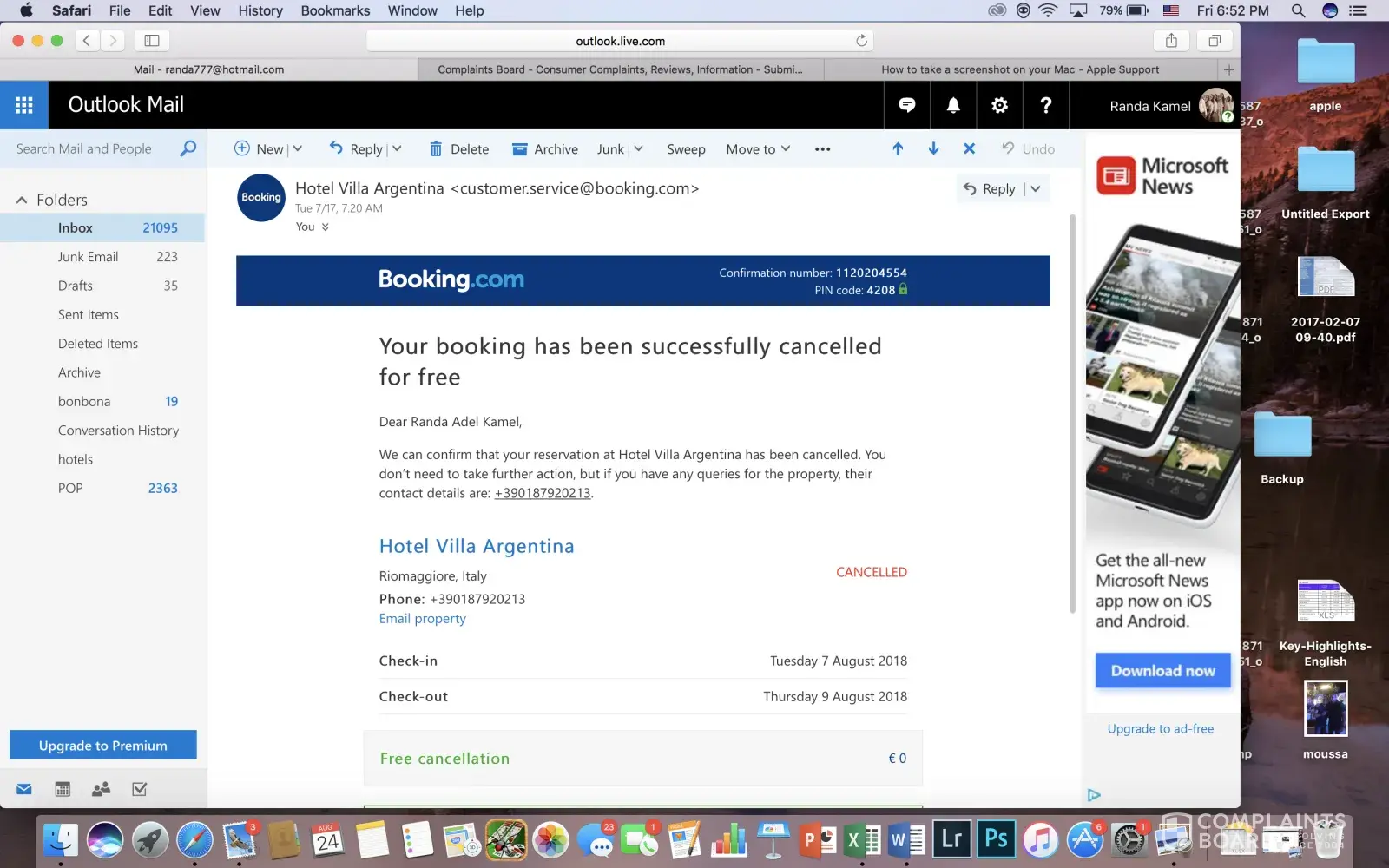Close the email with the X icon
The height and width of the screenshot is (868, 1389).
(x=969, y=148)
